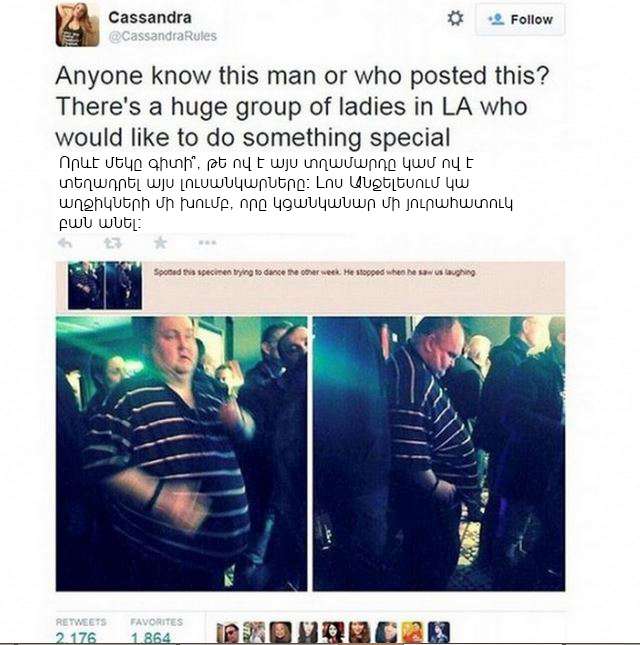The height and width of the screenshot is (645, 640).
Task: Open first retweeter avatar with sunglasses
Action: (x=227, y=633)
